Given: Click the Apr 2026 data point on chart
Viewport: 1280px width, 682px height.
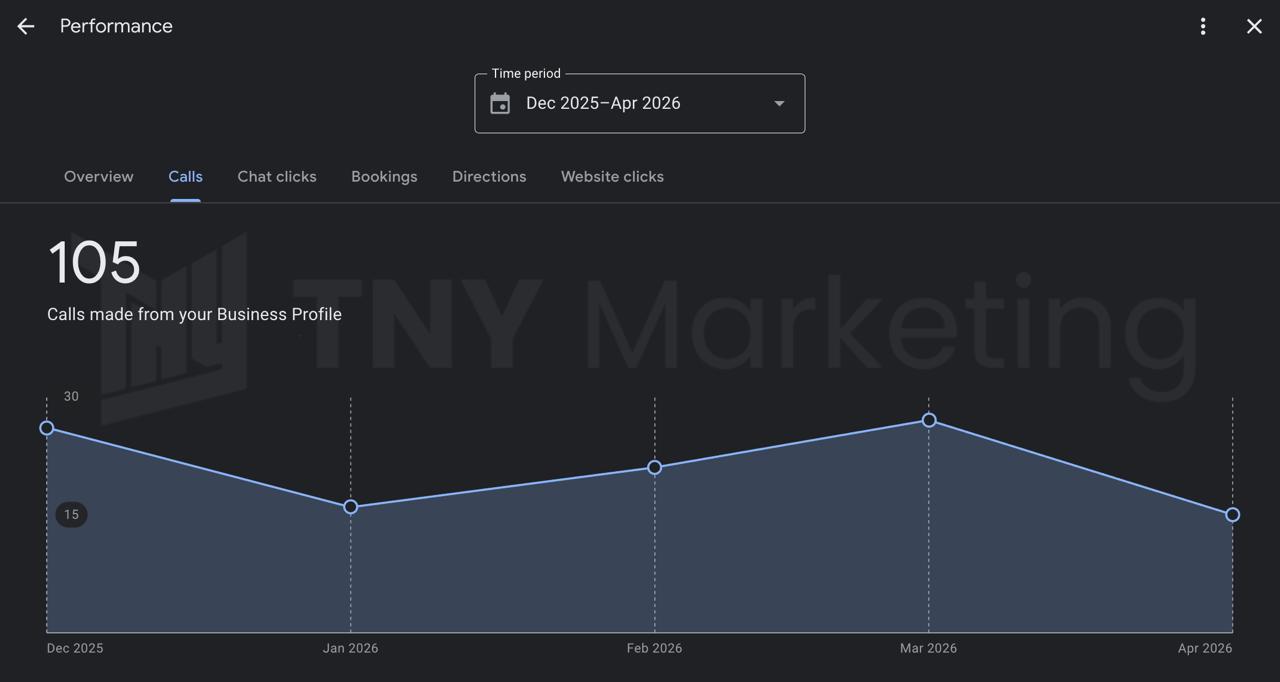Looking at the screenshot, I should pos(1233,515).
